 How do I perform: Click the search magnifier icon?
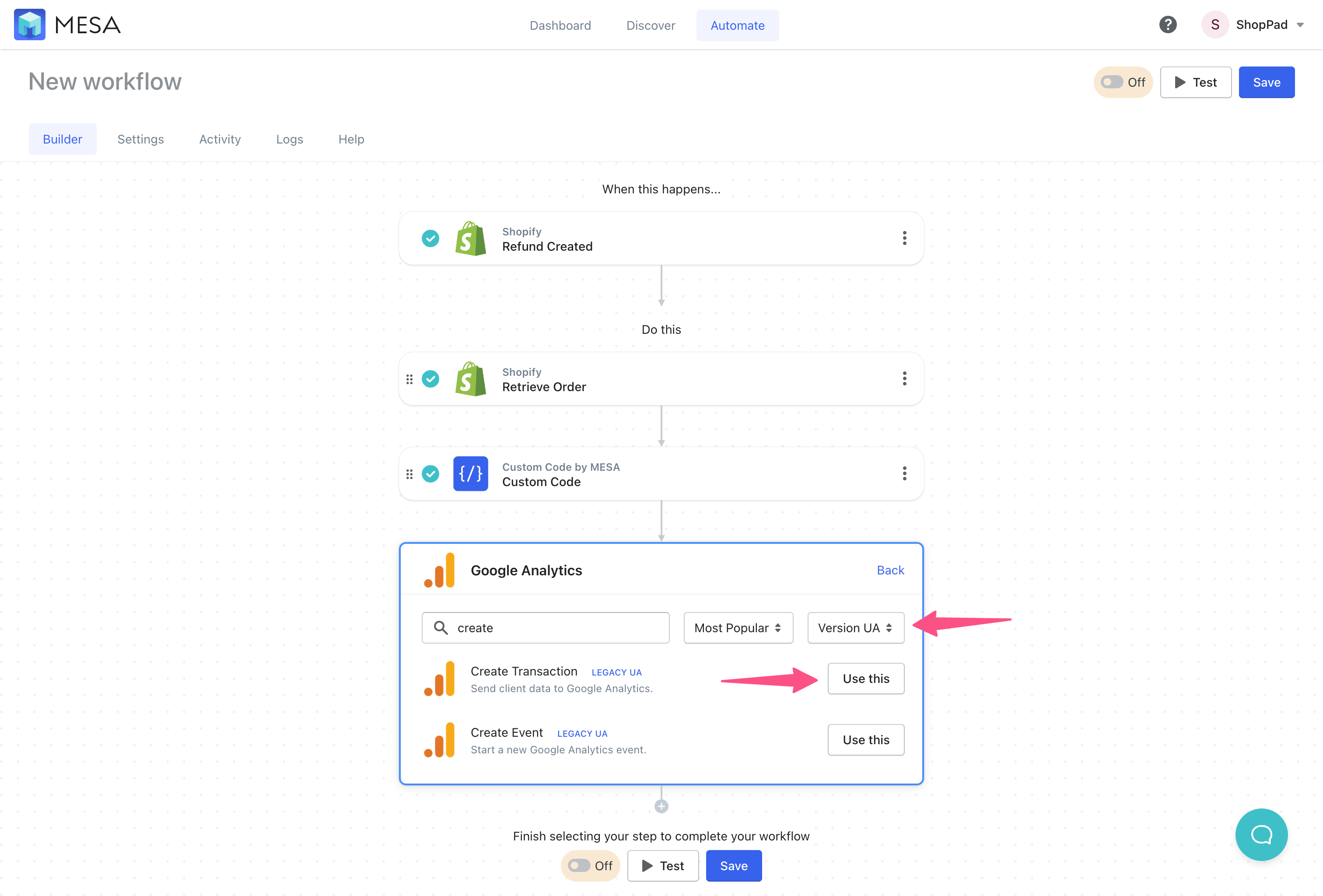(x=441, y=628)
